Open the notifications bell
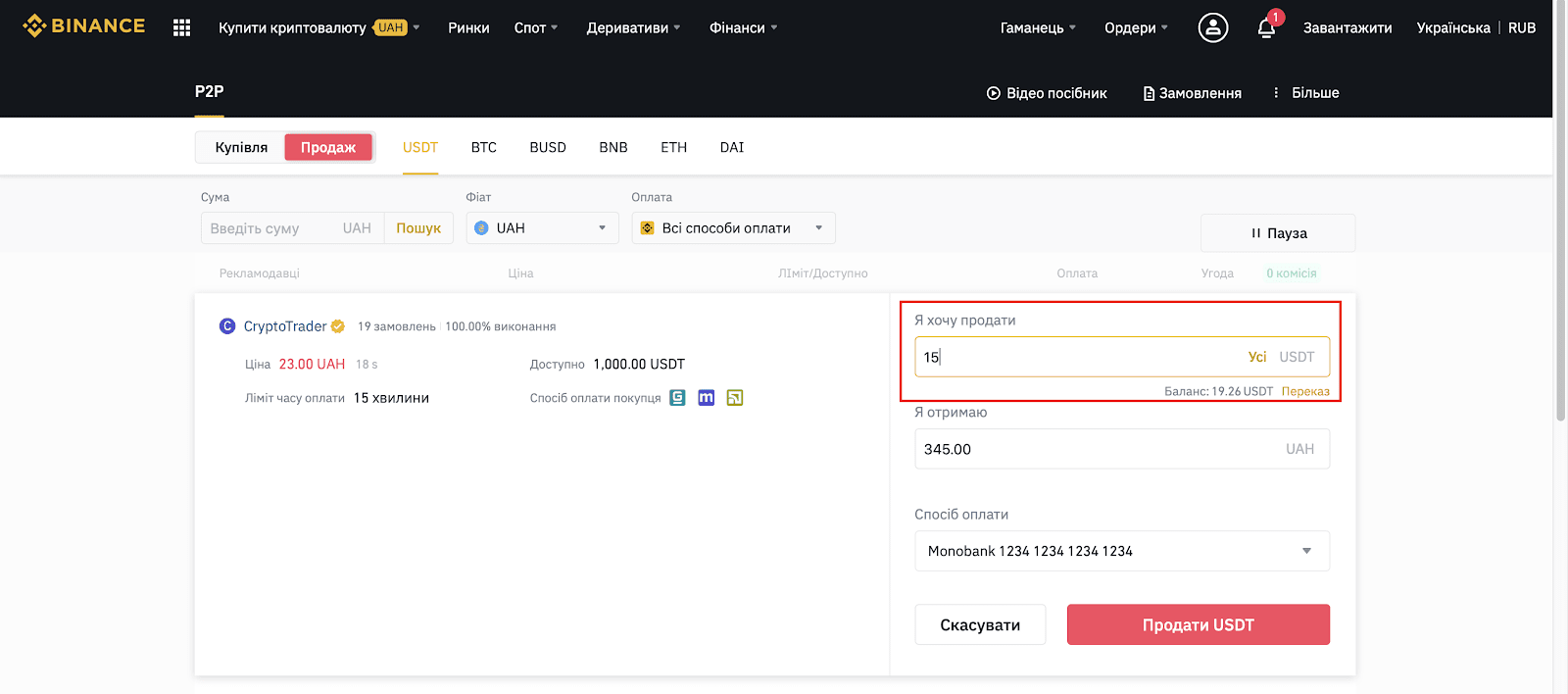1568x694 pixels. click(1266, 27)
